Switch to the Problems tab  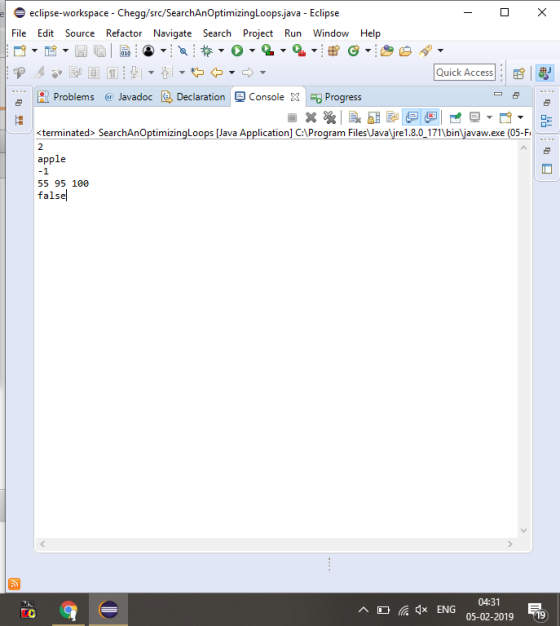pos(66,97)
